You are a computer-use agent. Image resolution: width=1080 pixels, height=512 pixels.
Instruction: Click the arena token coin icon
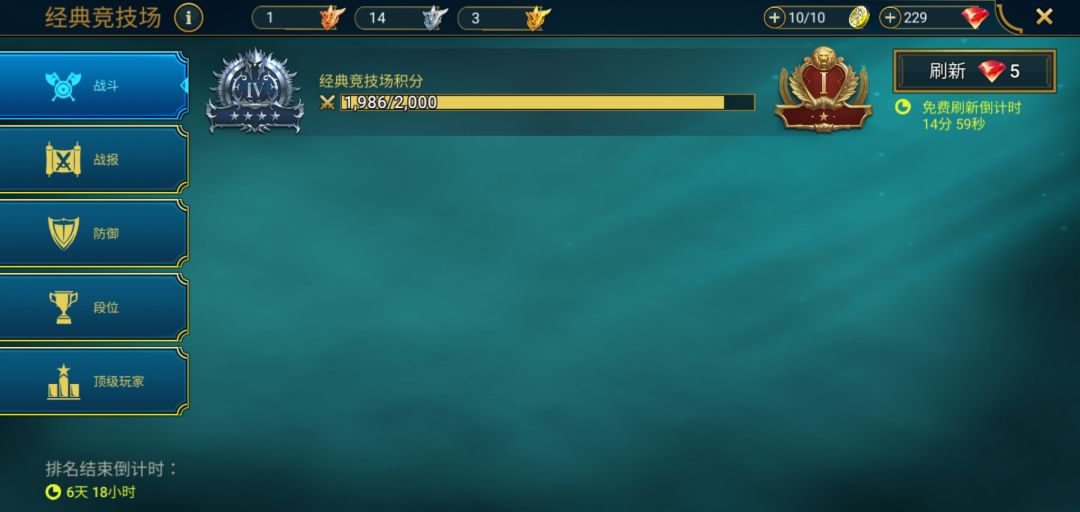tap(858, 18)
